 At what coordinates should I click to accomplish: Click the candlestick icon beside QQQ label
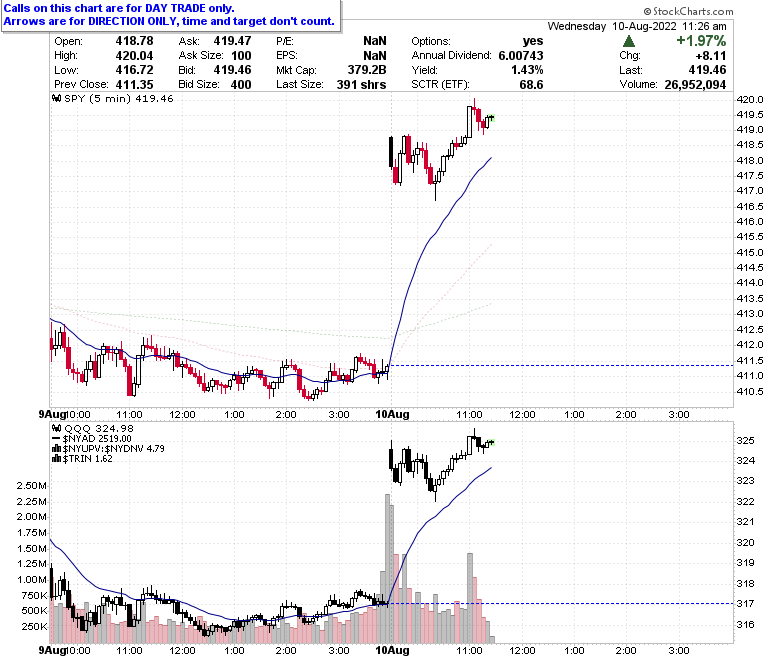coord(57,428)
